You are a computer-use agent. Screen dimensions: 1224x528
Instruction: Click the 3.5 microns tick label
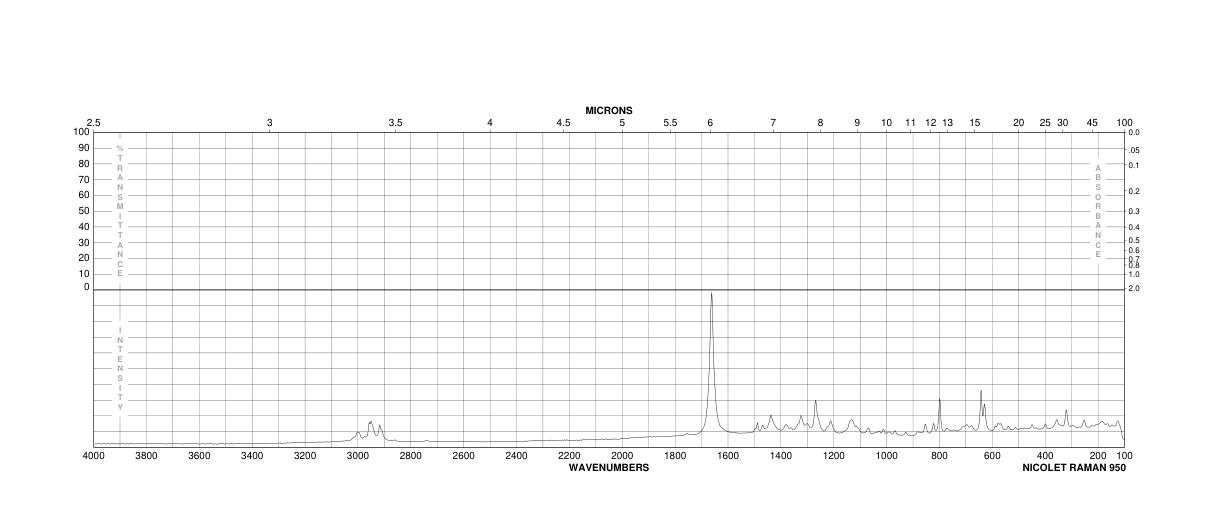pyautogui.click(x=395, y=123)
